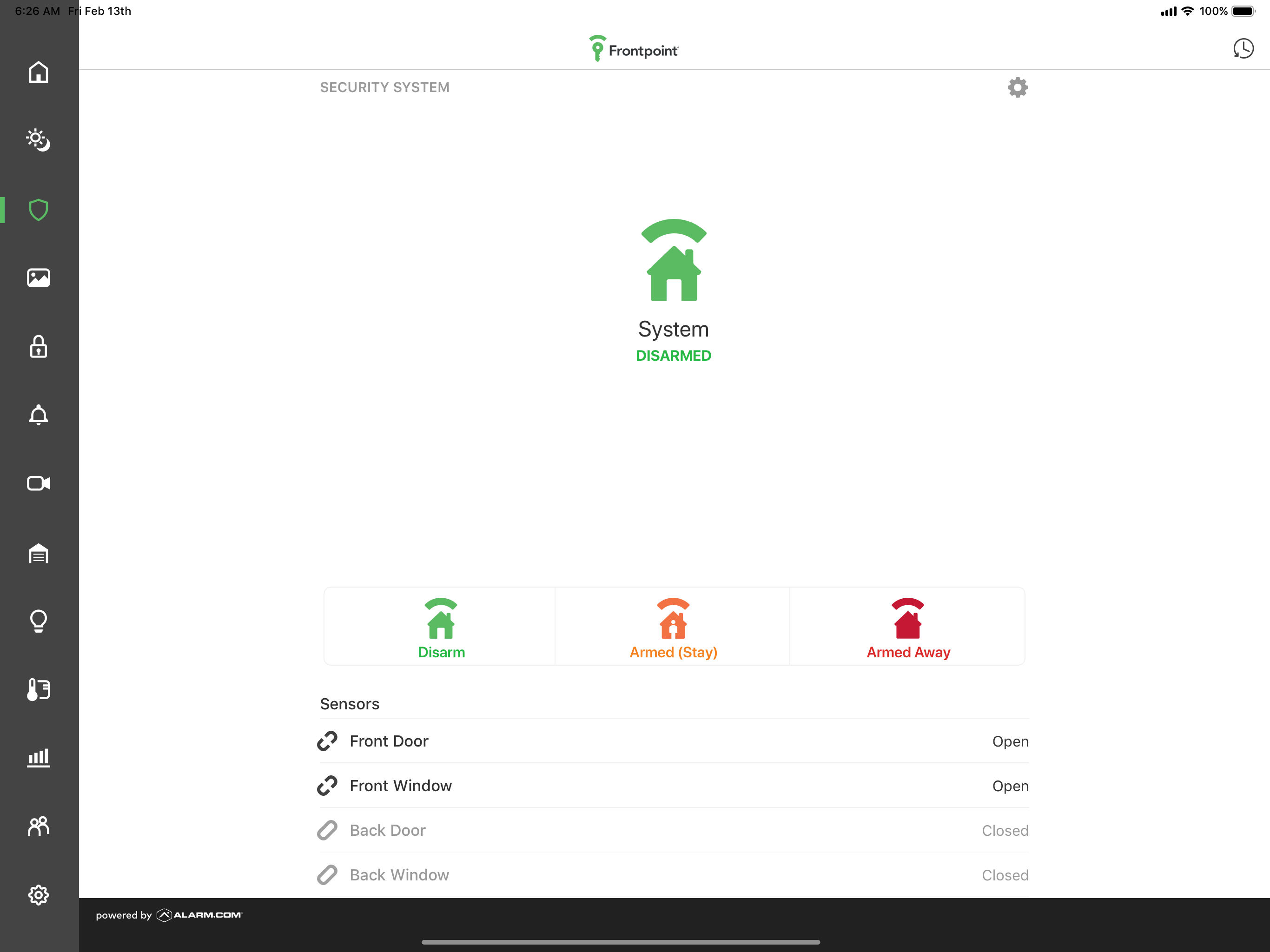Tap Front Door 'Open' status
This screenshot has height=952, width=1270.
[x=1011, y=741]
